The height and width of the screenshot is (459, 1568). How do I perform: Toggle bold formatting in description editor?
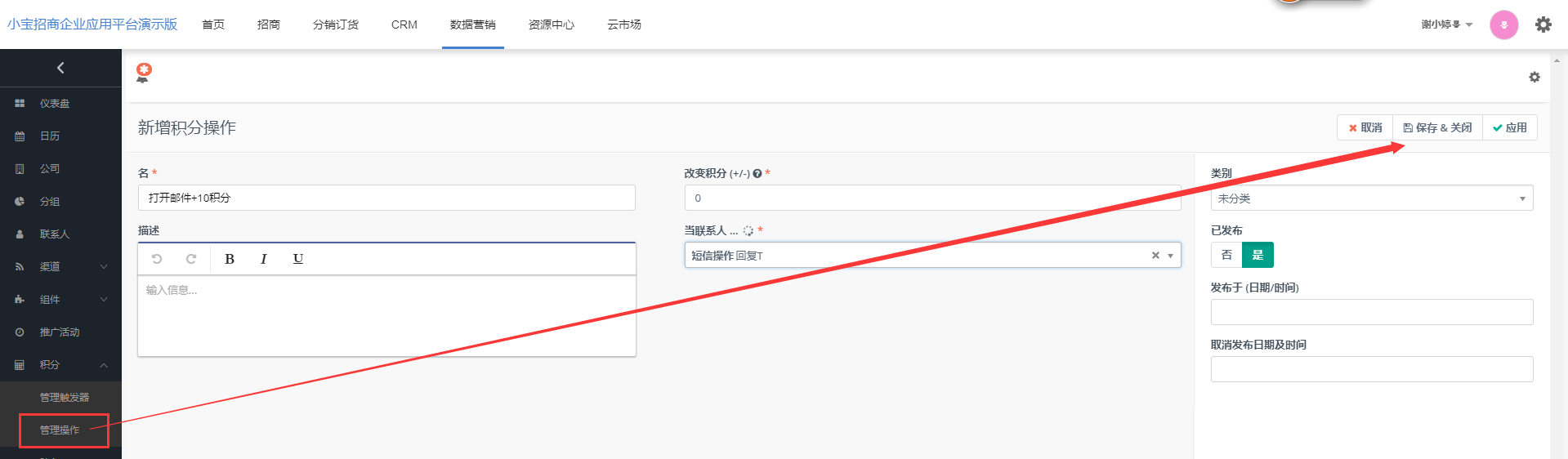point(230,259)
